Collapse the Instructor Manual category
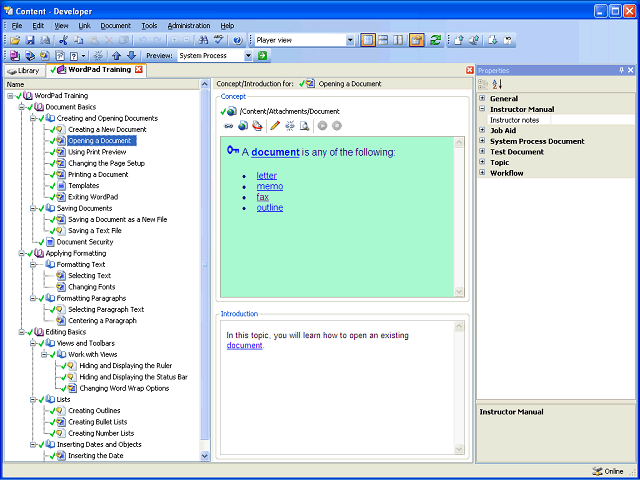Viewport: 640px width, 480px height. pyautogui.click(x=482, y=109)
